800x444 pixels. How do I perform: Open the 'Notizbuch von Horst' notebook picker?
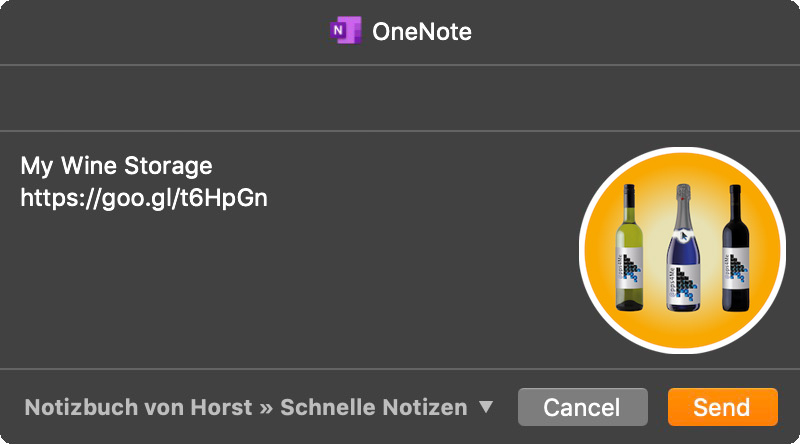[x=138, y=407]
